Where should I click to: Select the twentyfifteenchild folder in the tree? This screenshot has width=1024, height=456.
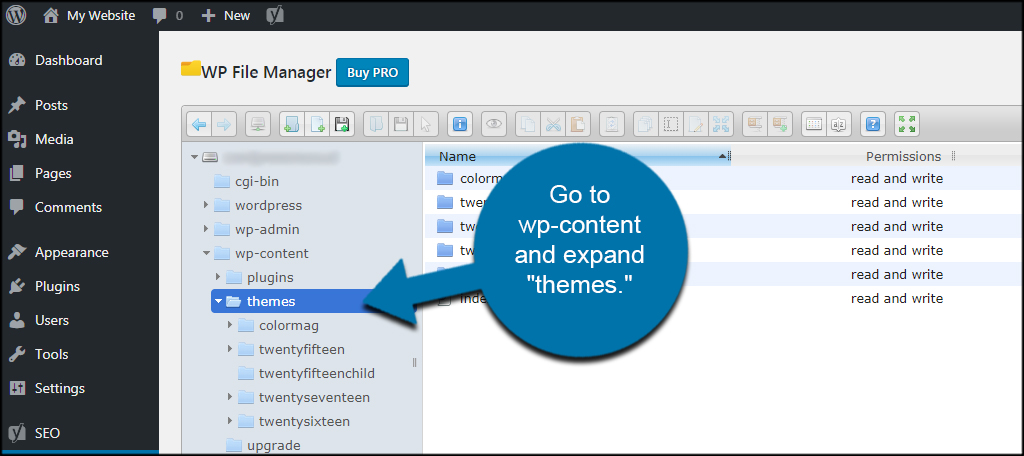point(316,373)
